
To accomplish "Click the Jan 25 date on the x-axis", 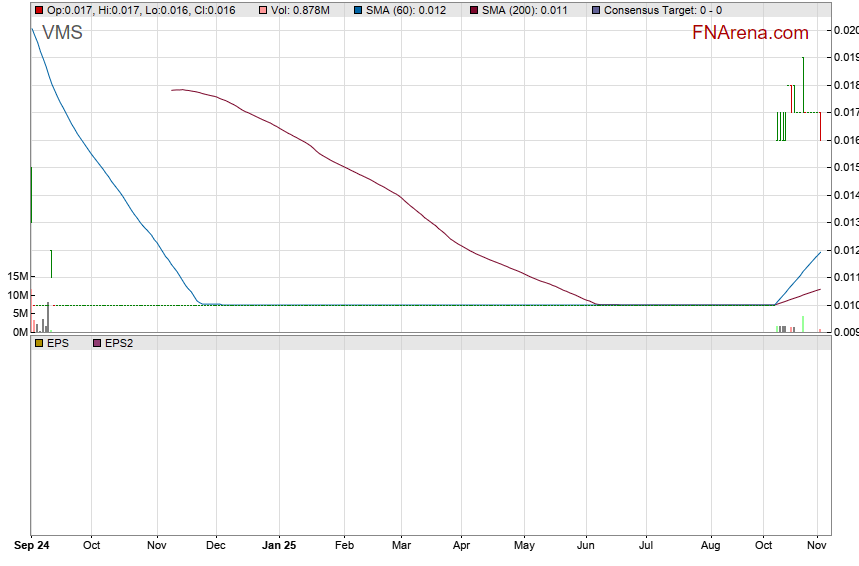I will click(x=278, y=546).
